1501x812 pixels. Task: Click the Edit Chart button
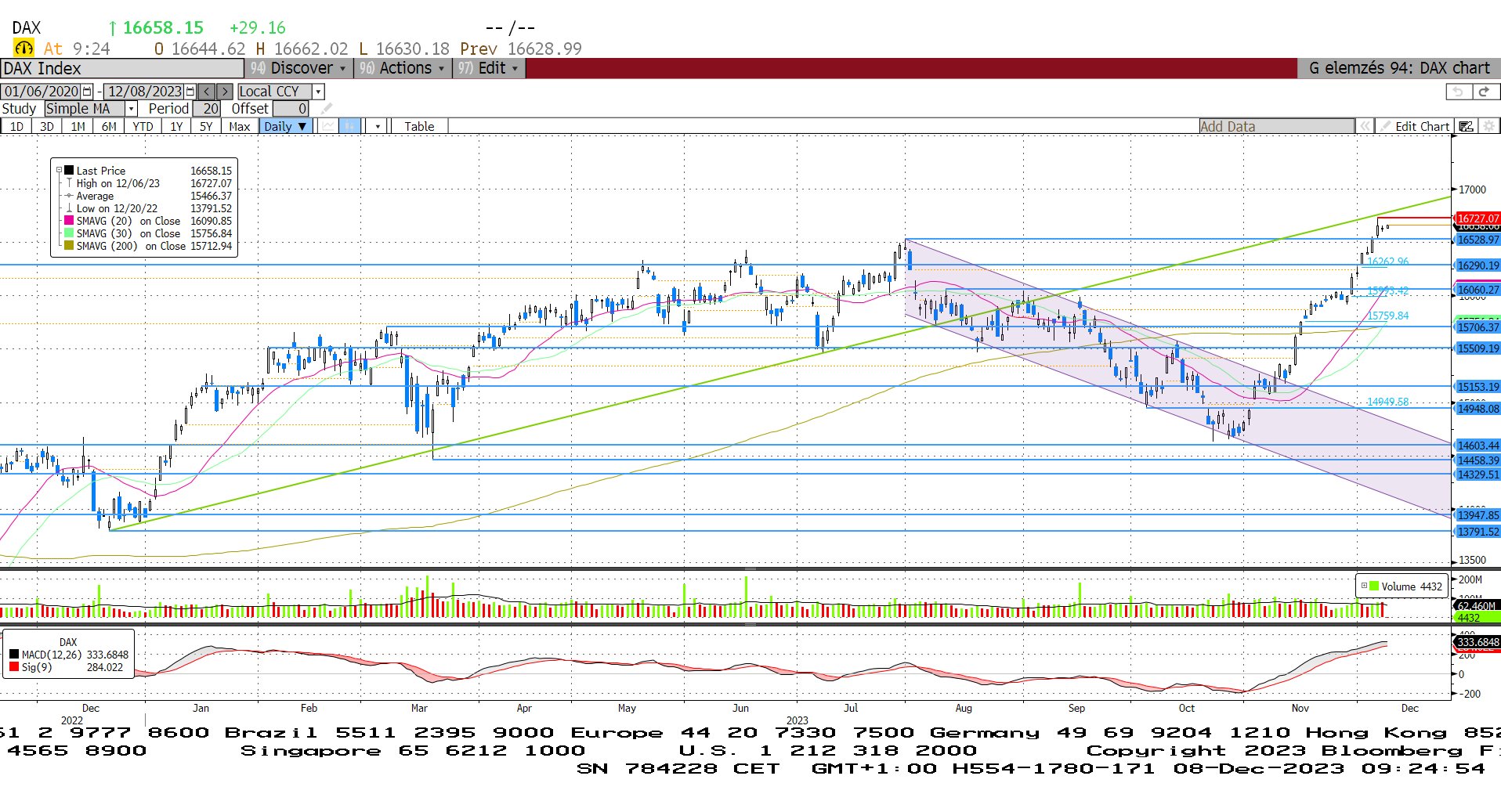click(1416, 126)
